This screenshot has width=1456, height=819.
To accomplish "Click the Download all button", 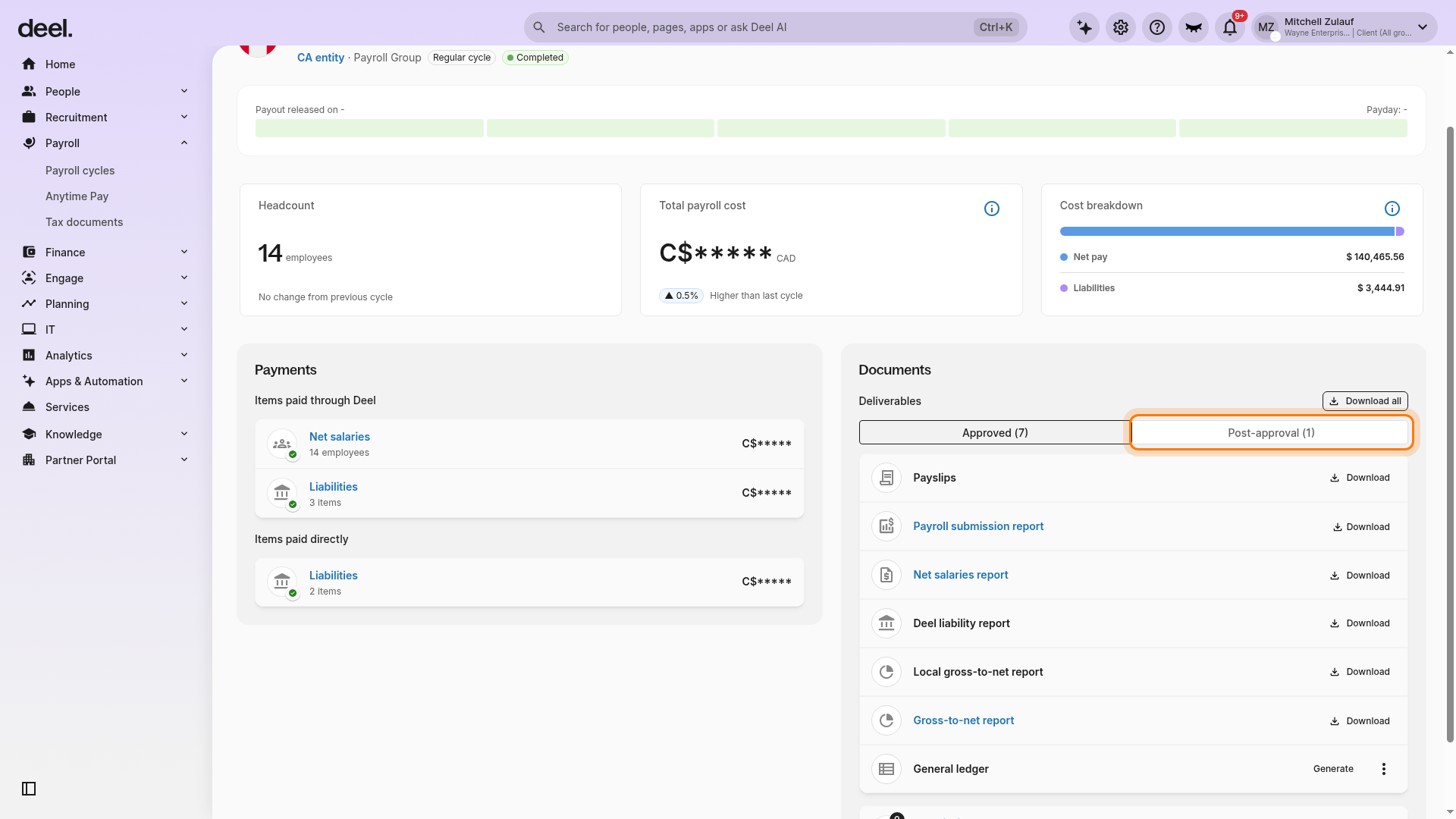I will (1365, 401).
